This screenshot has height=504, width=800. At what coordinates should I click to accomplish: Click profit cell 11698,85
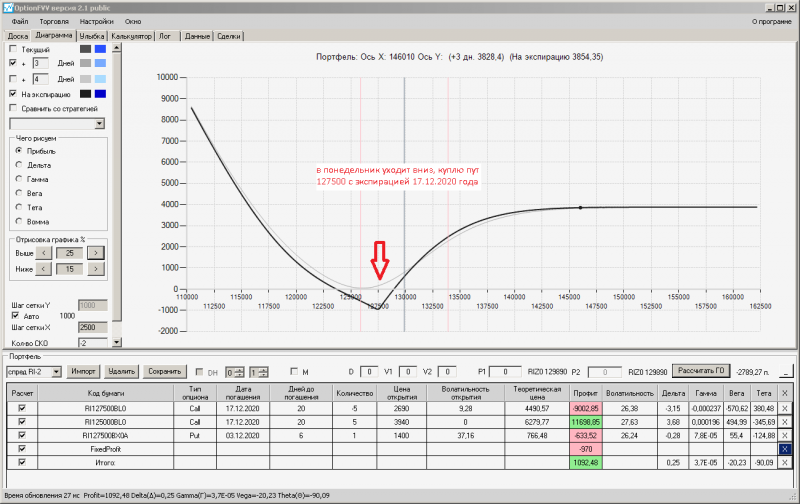(585, 422)
